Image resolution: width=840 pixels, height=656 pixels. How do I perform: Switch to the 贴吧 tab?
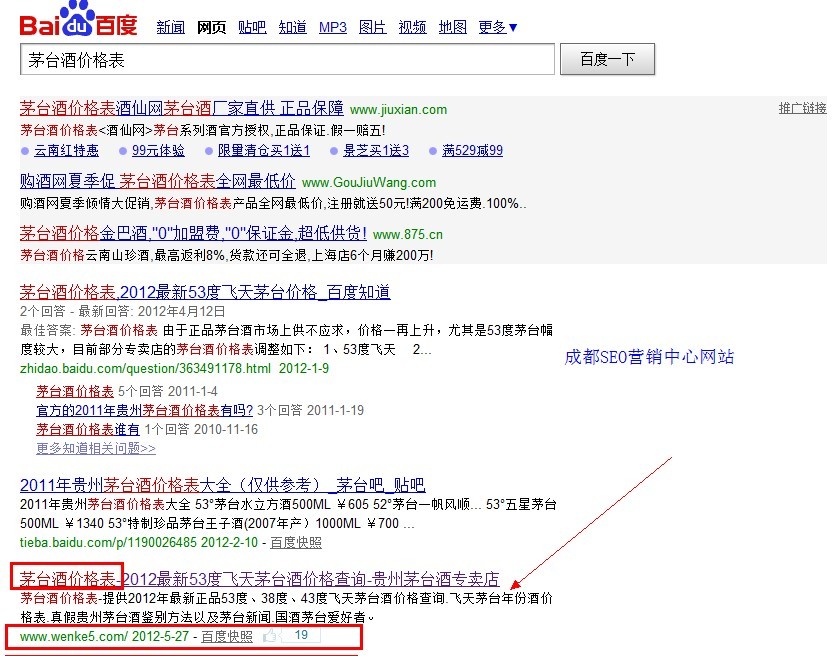(252, 27)
